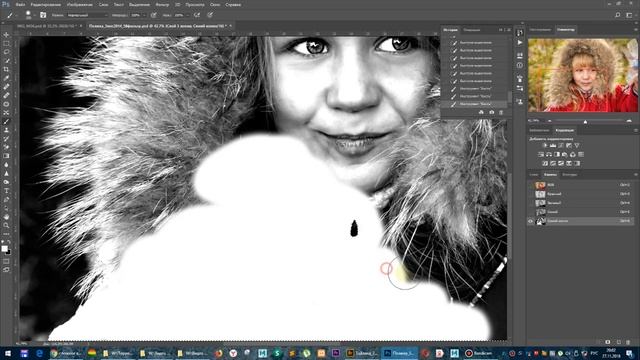640x360 pixels.
Task: Open the History panel flyout menu
Action: pyautogui.click(x=509, y=30)
